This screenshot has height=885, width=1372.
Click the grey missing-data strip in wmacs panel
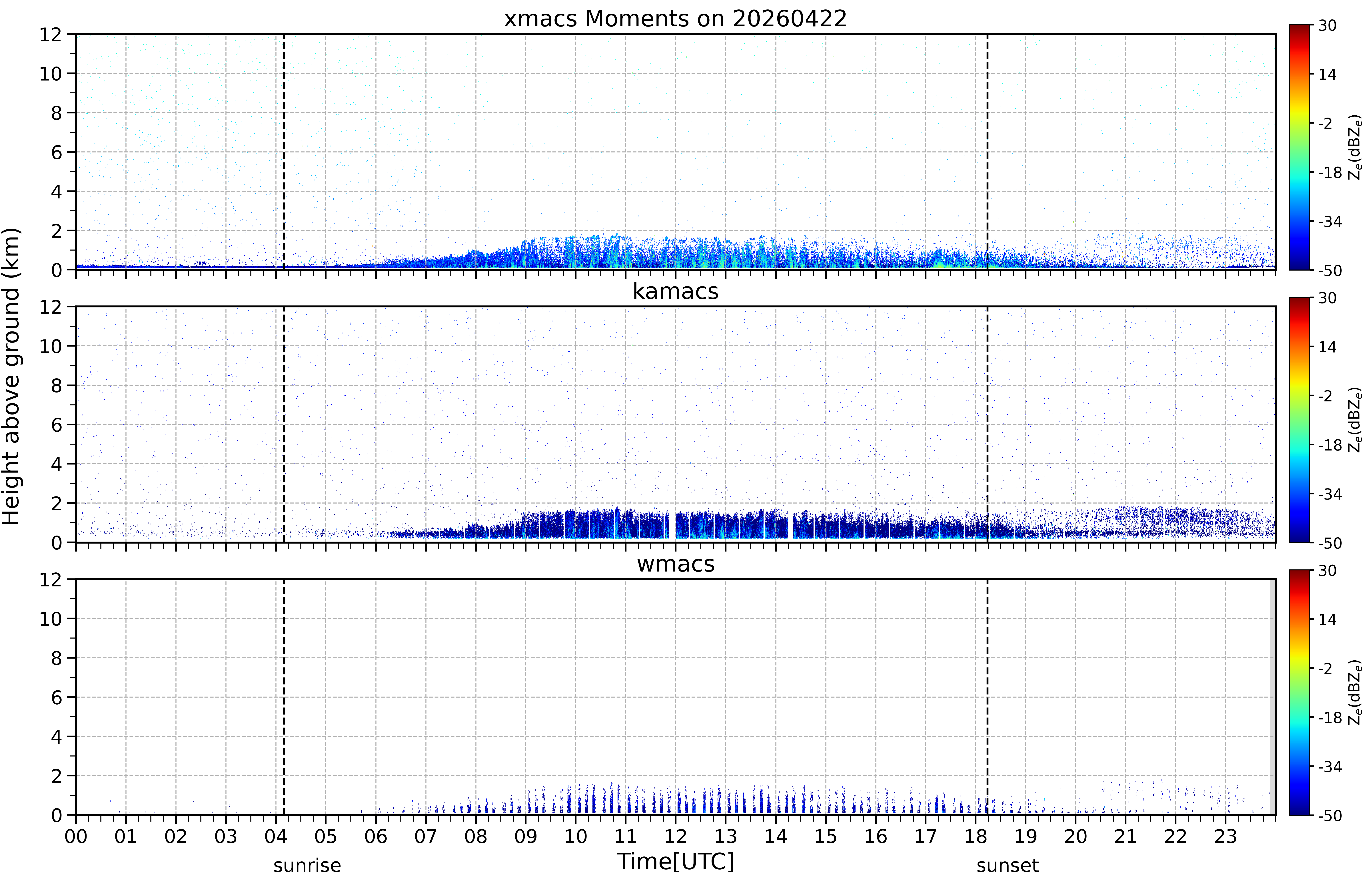click(1273, 697)
